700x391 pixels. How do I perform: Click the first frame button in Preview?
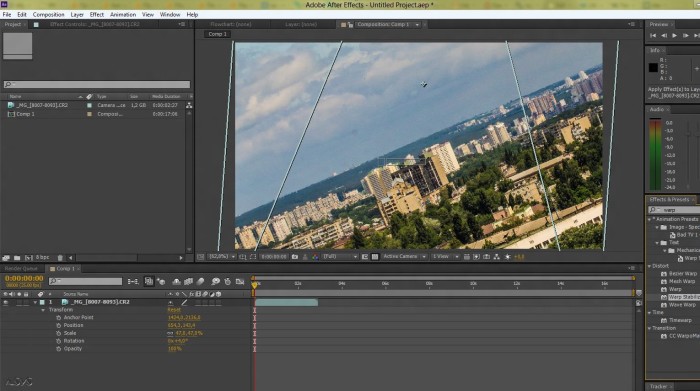point(653,35)
